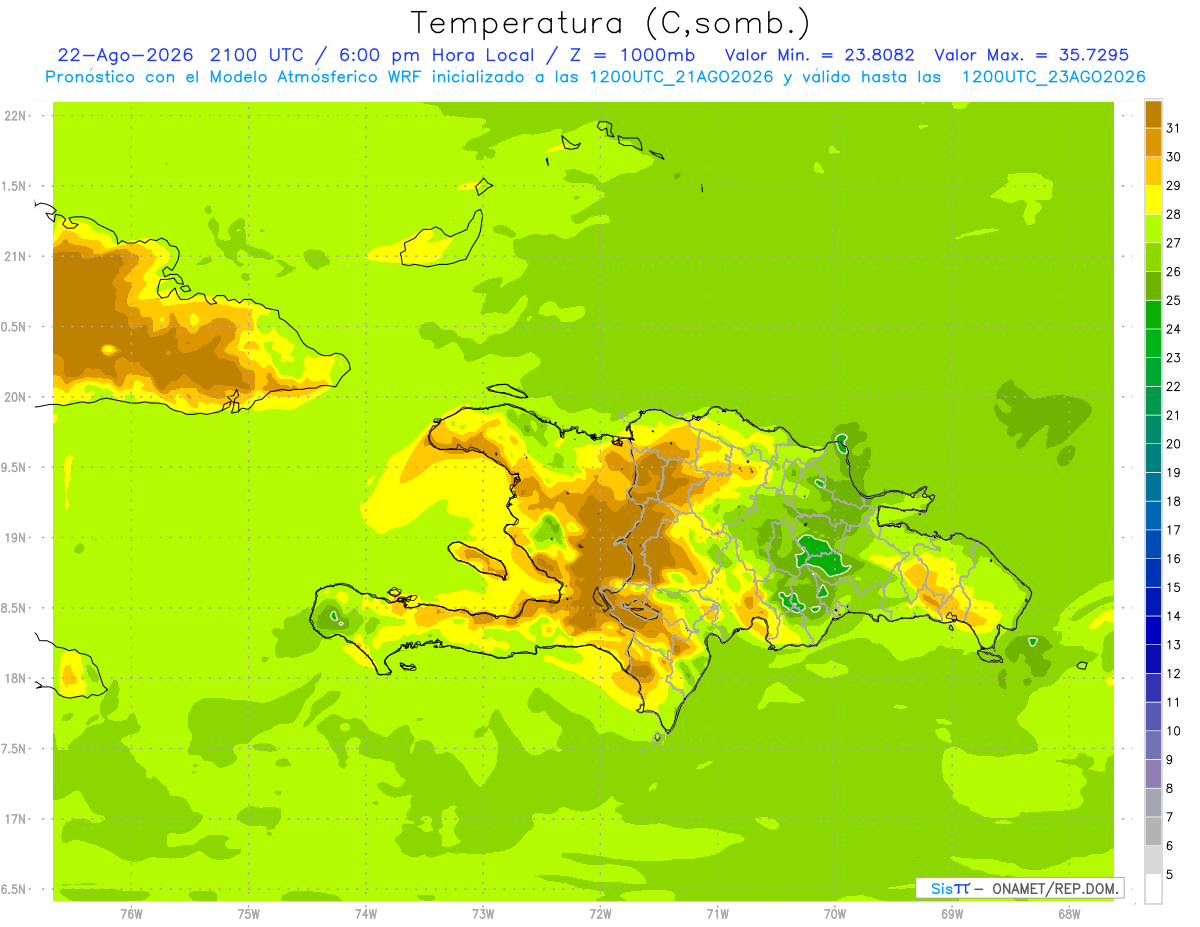The width and height of the screenshot is (1200, 927).
Task: Click legend value '31'
Action: 1173,128
